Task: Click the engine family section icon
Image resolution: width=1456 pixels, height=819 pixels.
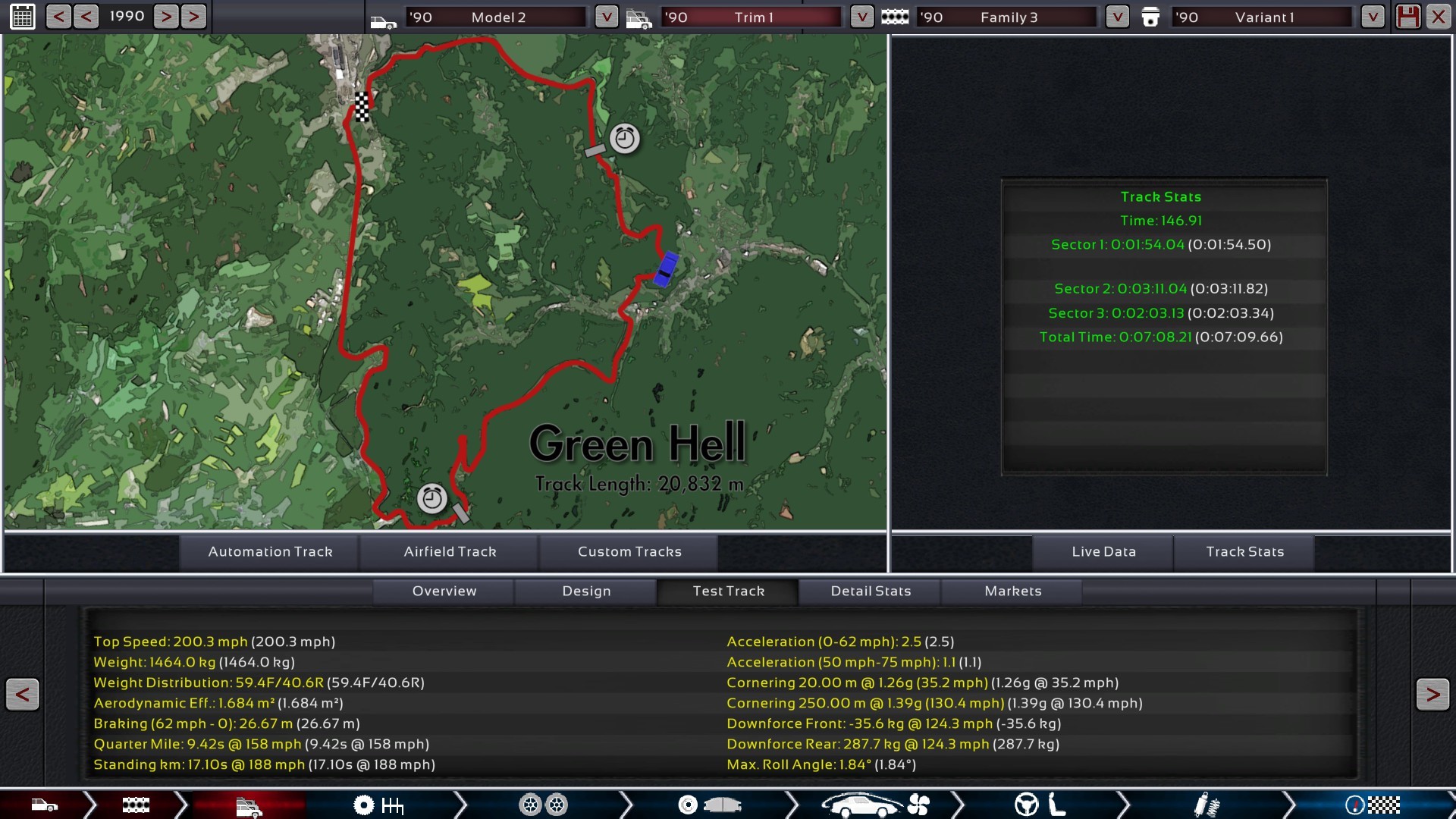Action: click(x=136, y=805)
